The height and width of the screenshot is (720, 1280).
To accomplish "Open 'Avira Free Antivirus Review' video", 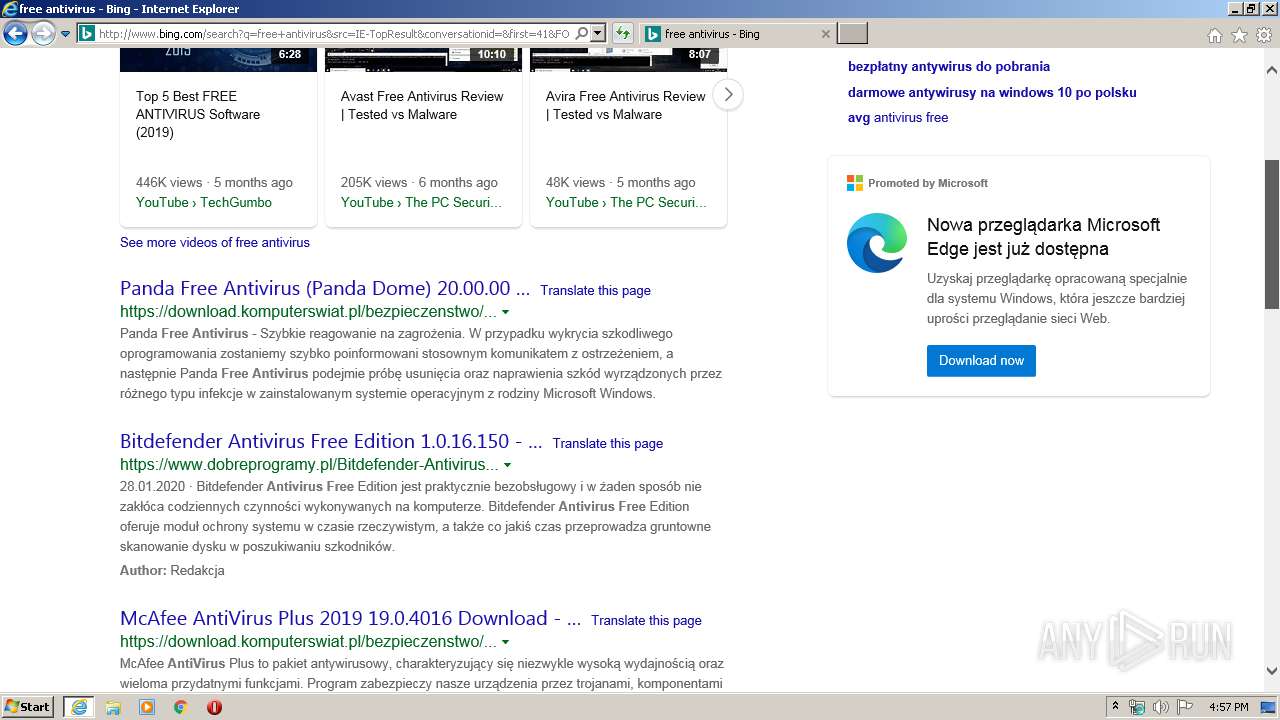I will pos(626,105).
